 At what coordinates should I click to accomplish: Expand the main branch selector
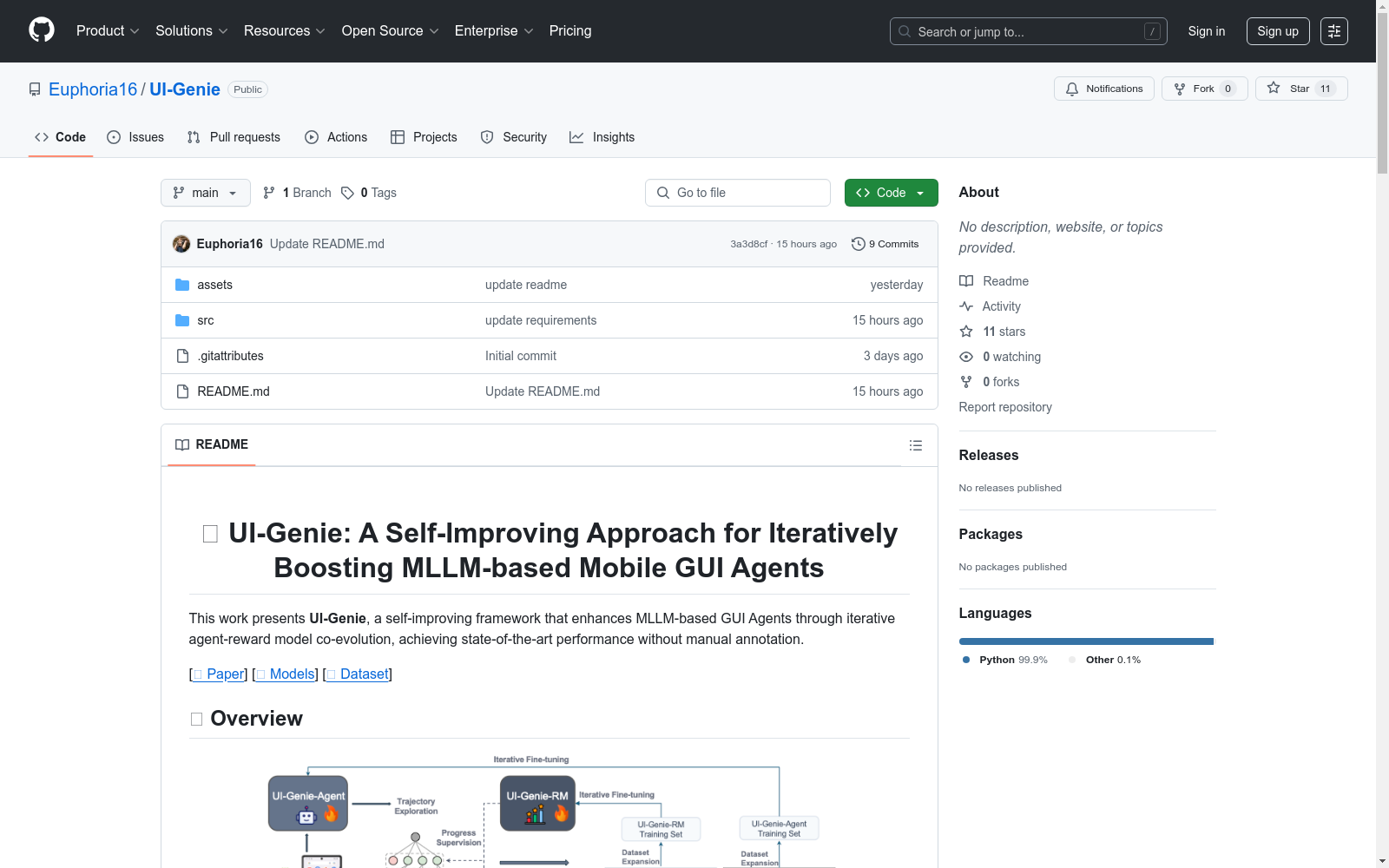206,193
